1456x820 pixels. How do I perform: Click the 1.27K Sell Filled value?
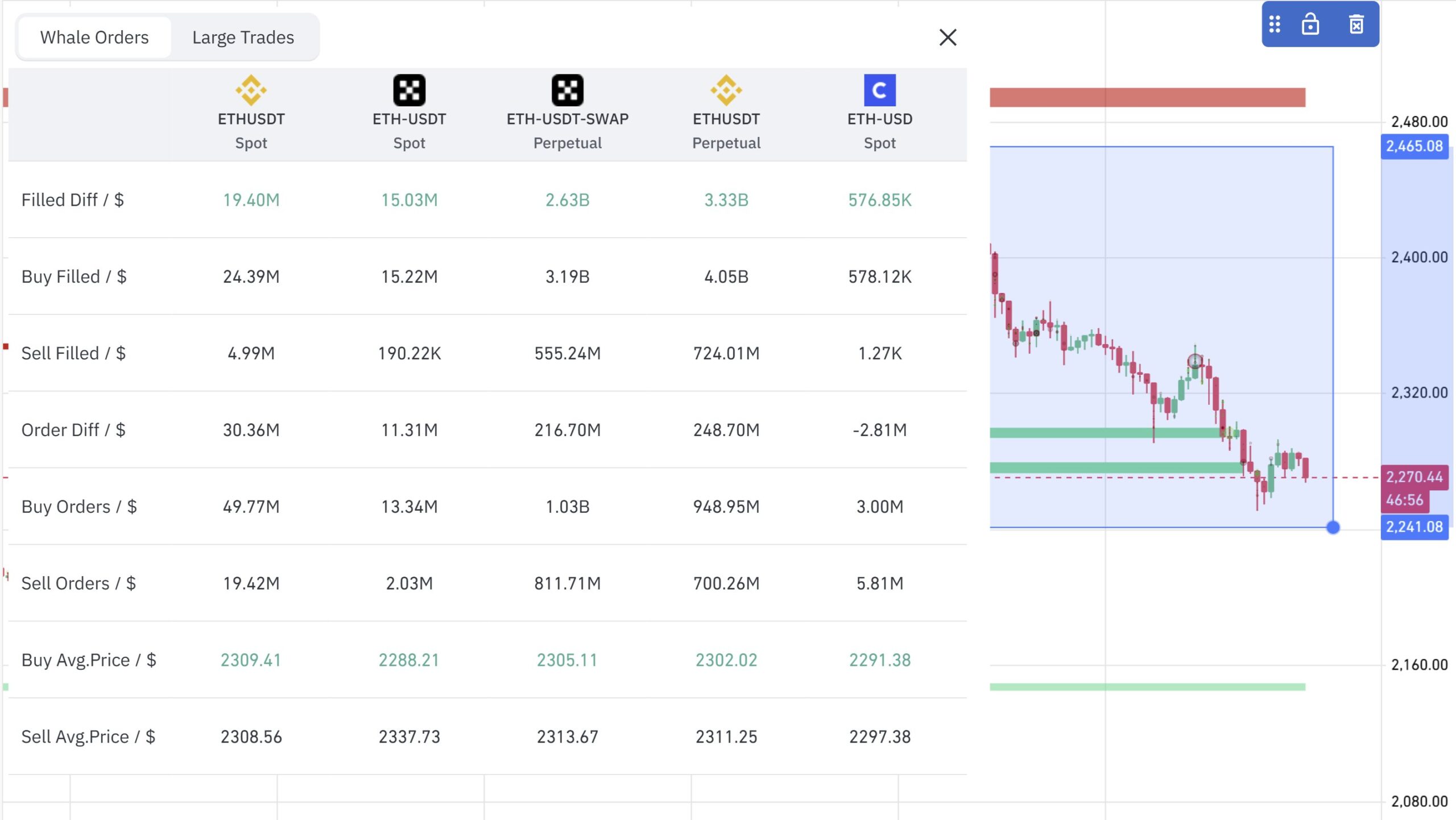coord(880,354)
